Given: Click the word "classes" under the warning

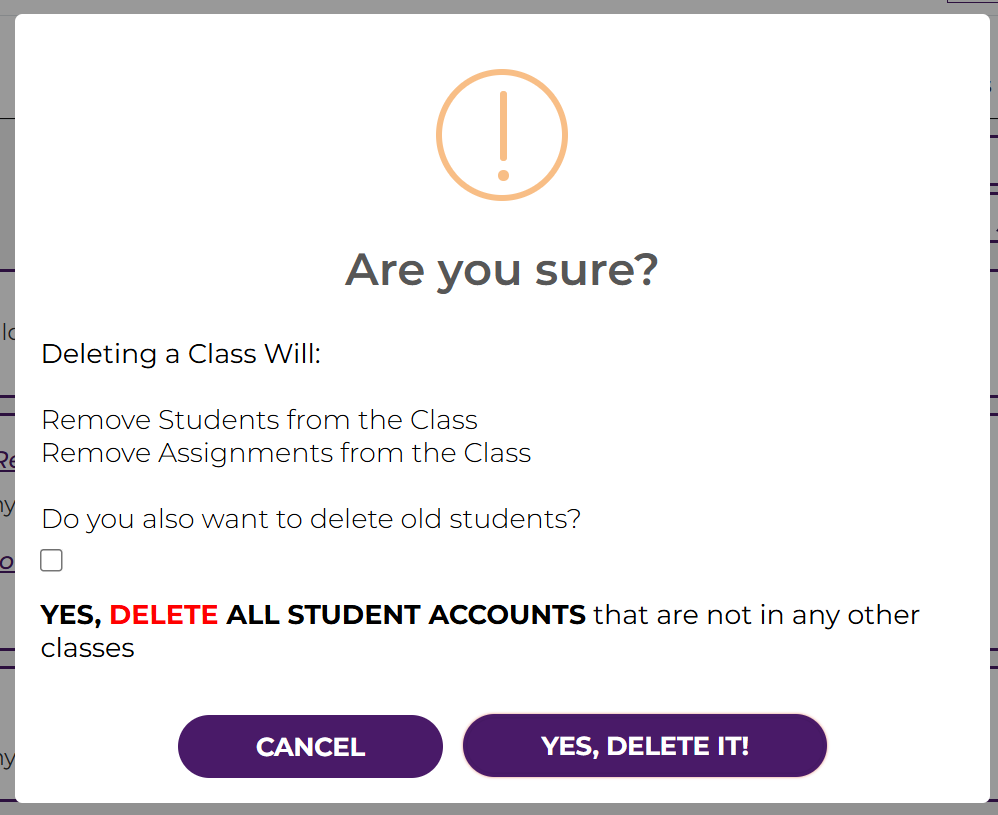Looking at the screenshot, I should (88, 648).
